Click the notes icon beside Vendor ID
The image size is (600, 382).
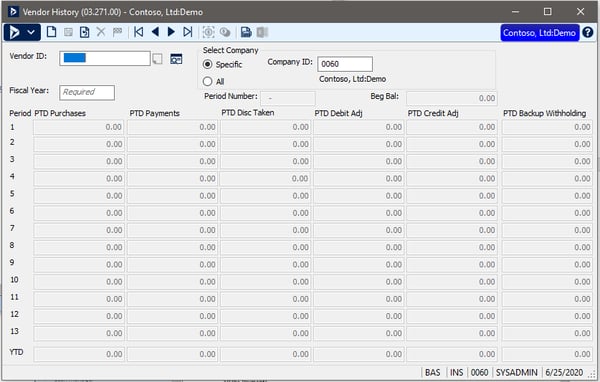pos(157,59)
